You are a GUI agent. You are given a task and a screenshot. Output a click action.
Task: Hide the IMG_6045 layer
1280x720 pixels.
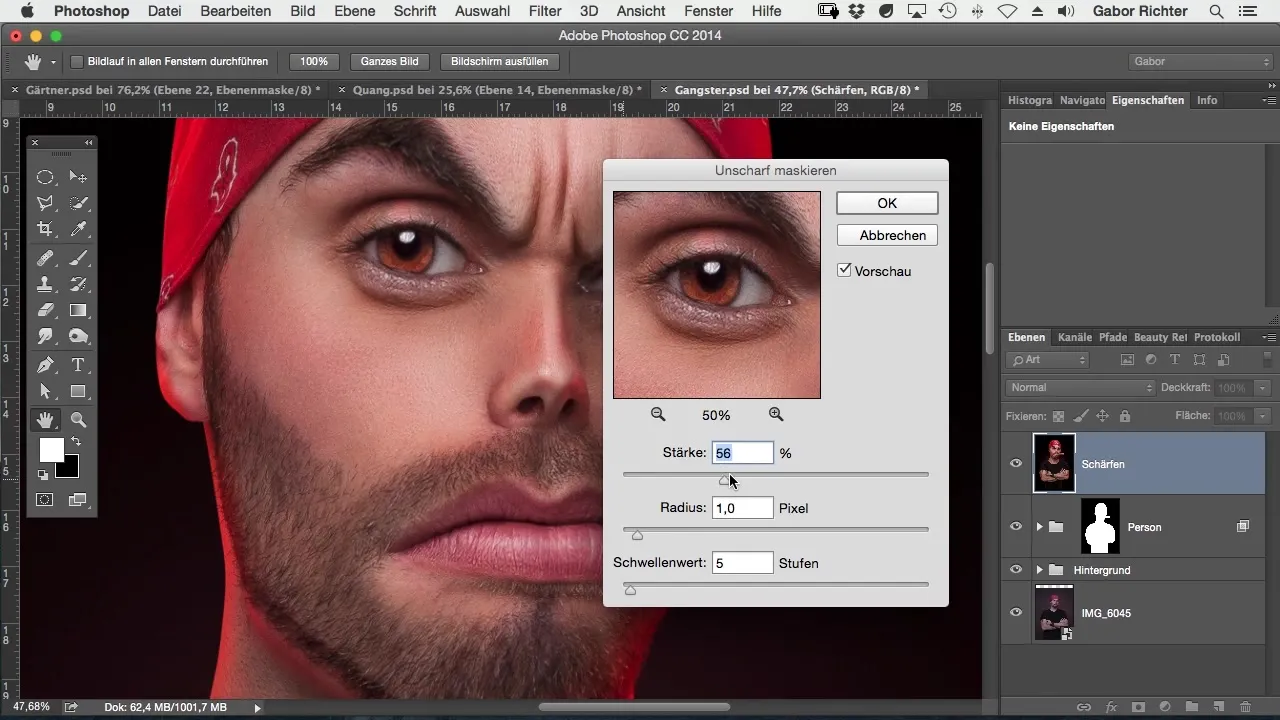pos(1016,612)
